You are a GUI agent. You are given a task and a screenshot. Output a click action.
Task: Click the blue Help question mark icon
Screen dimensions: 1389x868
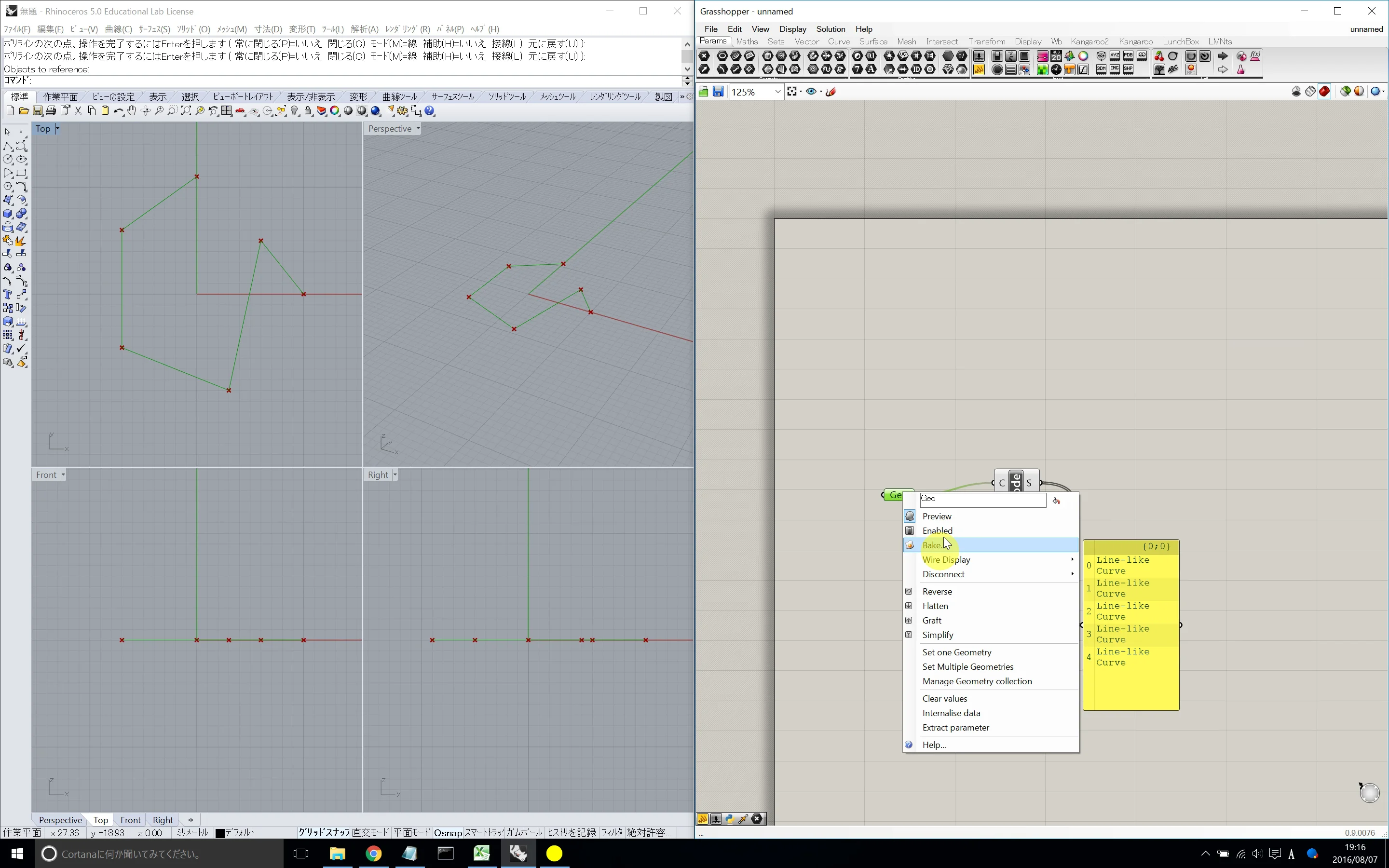coord(430,111)
